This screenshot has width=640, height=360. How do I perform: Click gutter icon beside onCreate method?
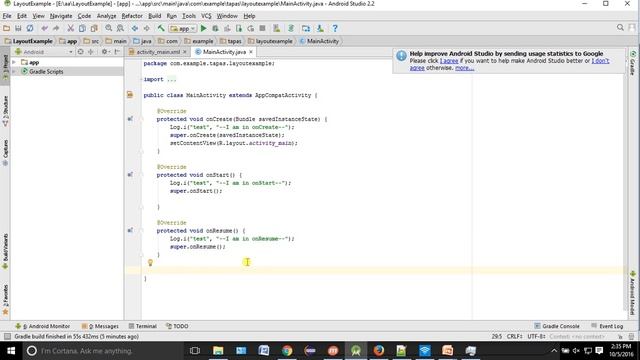tap(130, 119)
